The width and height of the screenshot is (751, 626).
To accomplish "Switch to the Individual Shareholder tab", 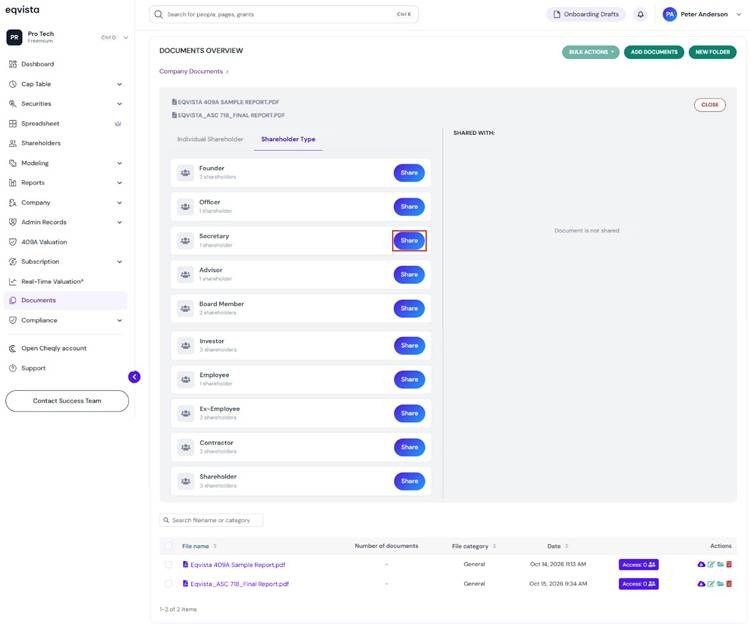I will 210,139.
